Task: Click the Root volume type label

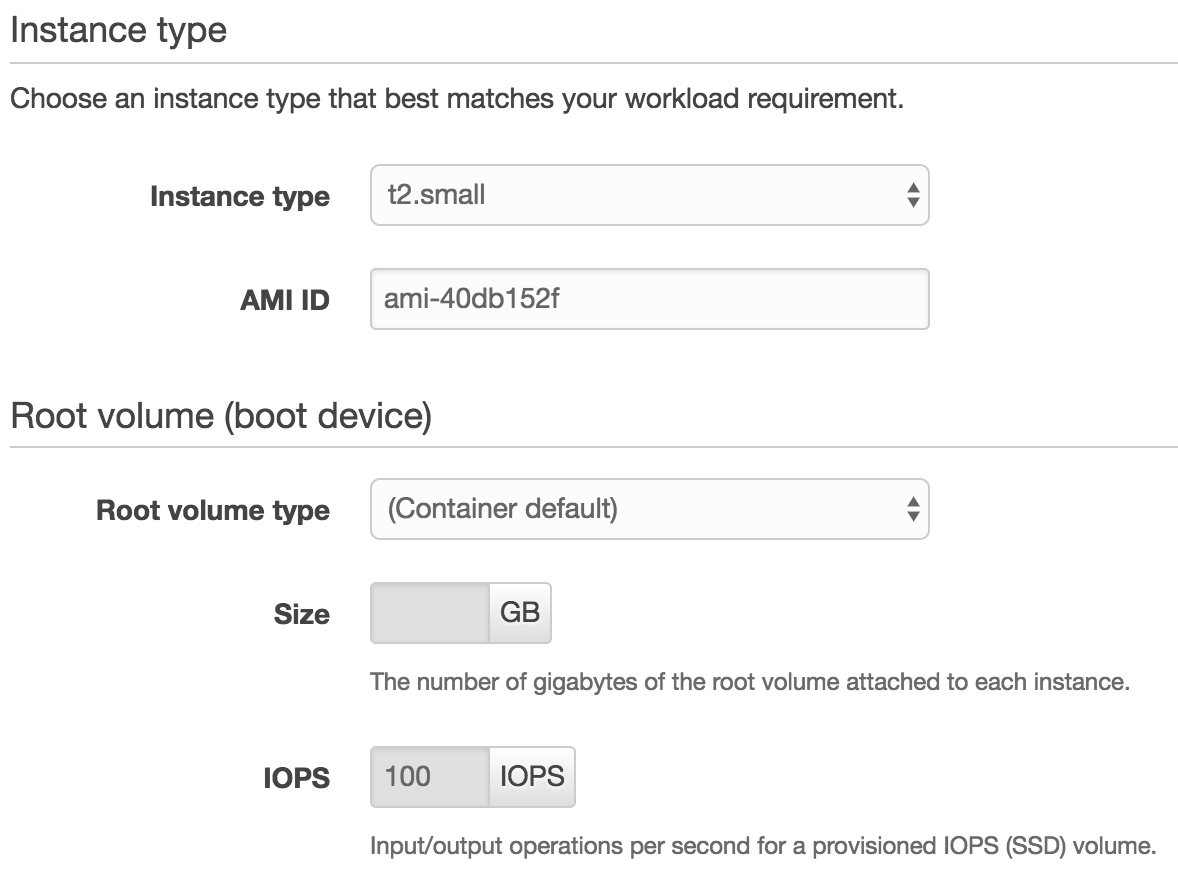Action: (x=213, y=511)
